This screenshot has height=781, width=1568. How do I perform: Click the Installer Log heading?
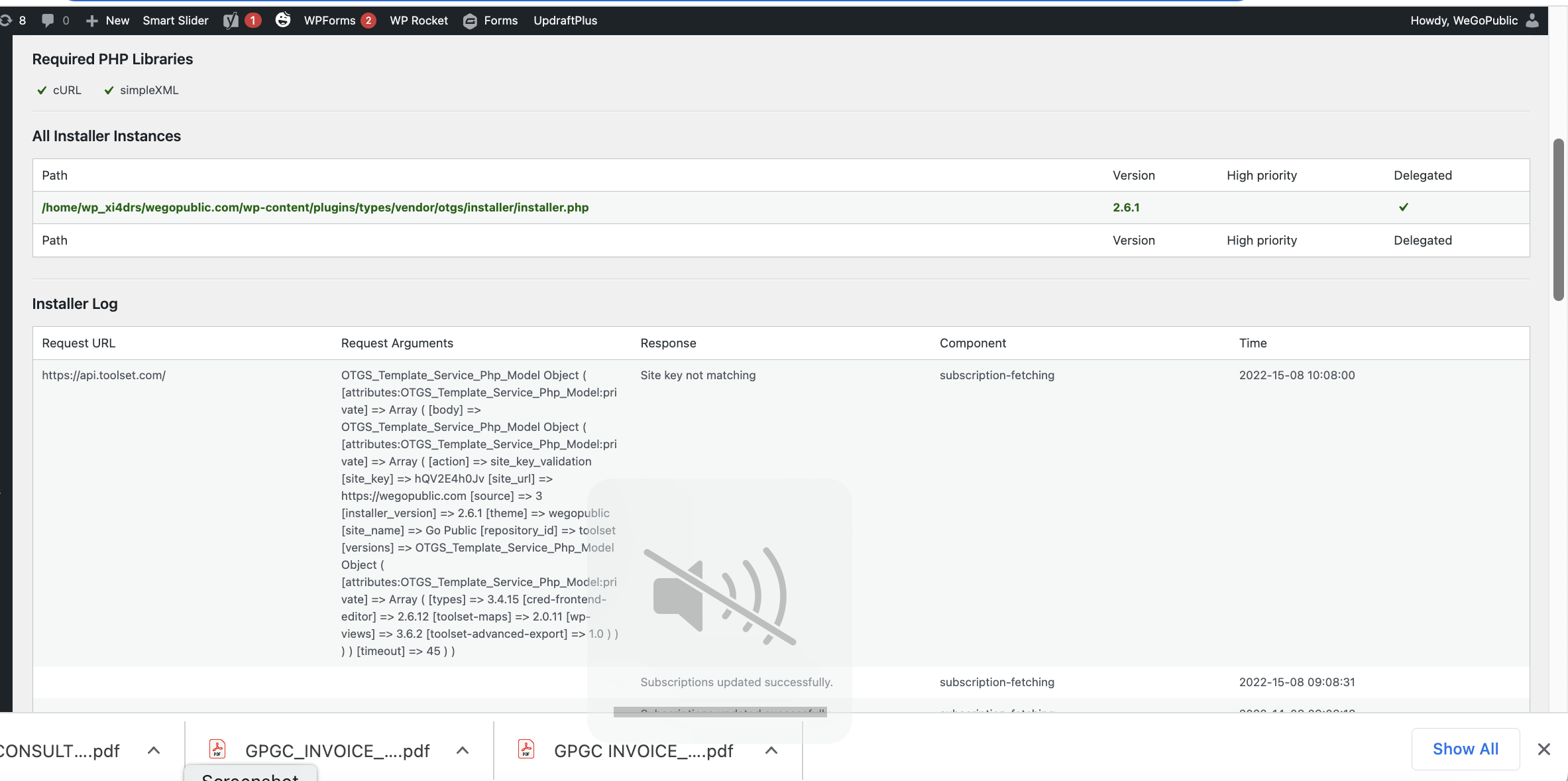75,304
